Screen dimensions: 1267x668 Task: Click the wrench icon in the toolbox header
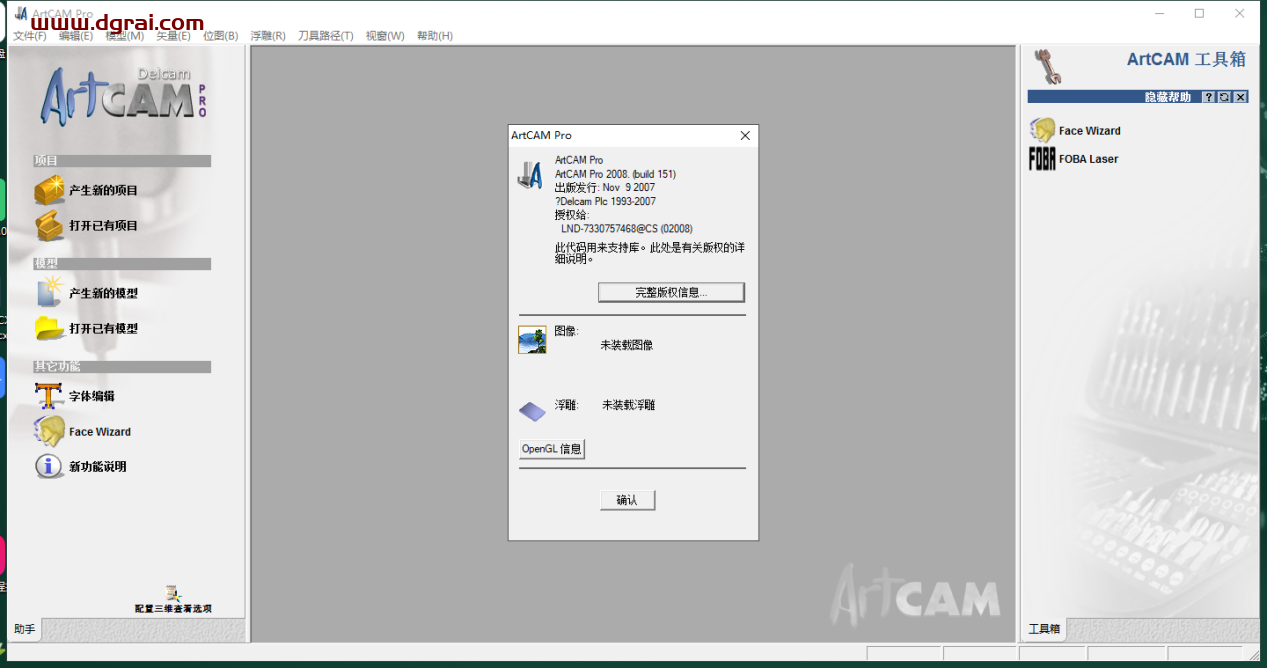click(x=1049, y=66)
